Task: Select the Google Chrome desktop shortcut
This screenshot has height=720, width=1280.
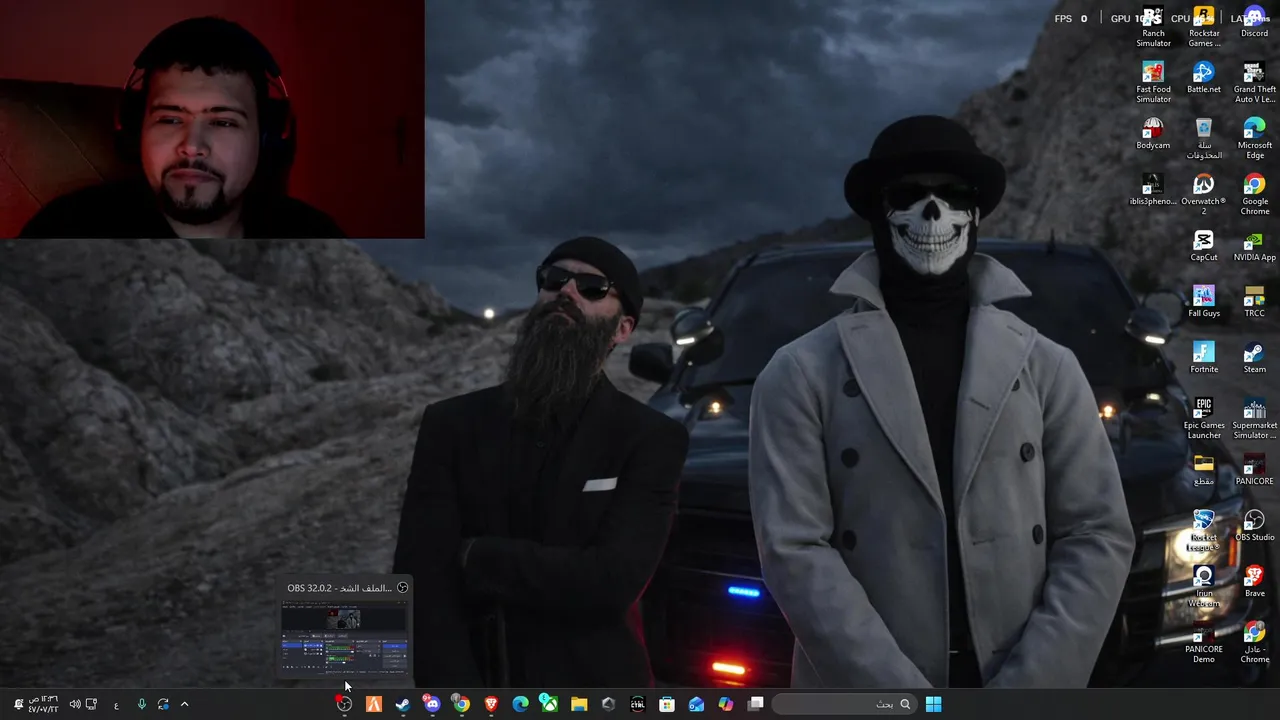Action: (x=1254, y=195)
